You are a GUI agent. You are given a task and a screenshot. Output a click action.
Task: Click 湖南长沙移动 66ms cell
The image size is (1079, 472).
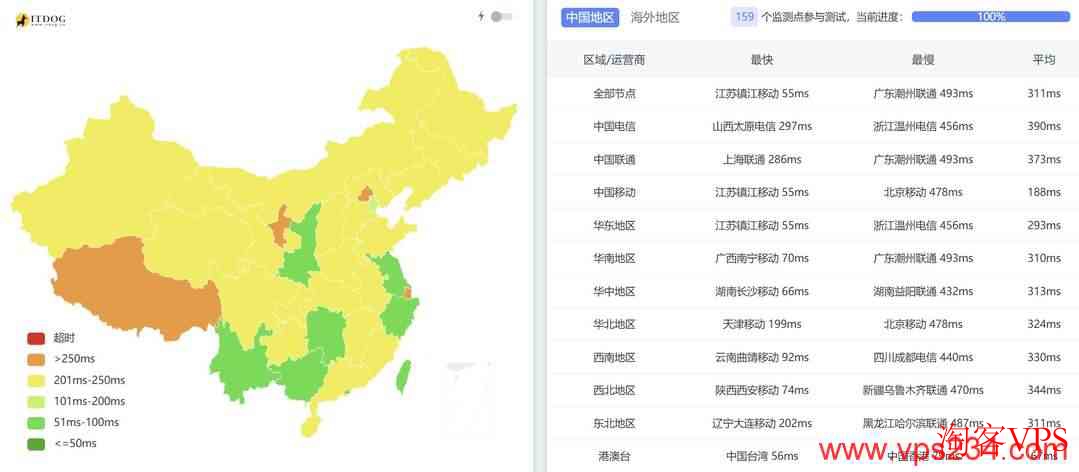[762, 291]
